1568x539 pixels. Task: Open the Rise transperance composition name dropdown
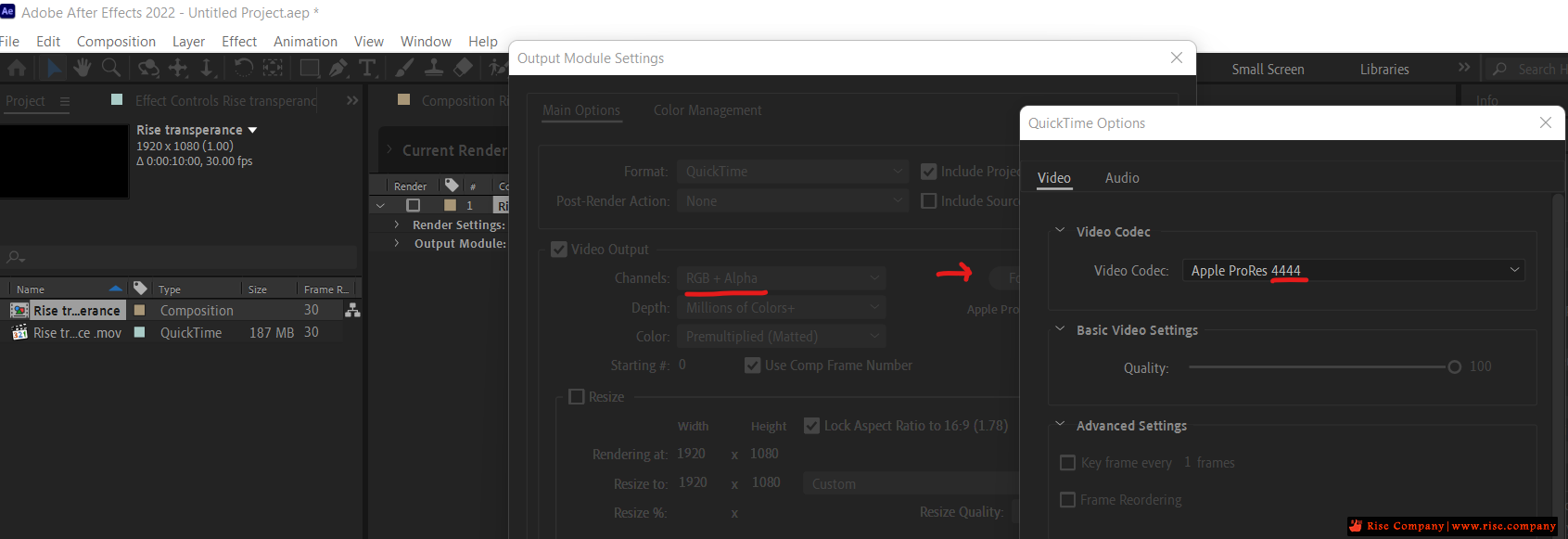click(252, 130)
